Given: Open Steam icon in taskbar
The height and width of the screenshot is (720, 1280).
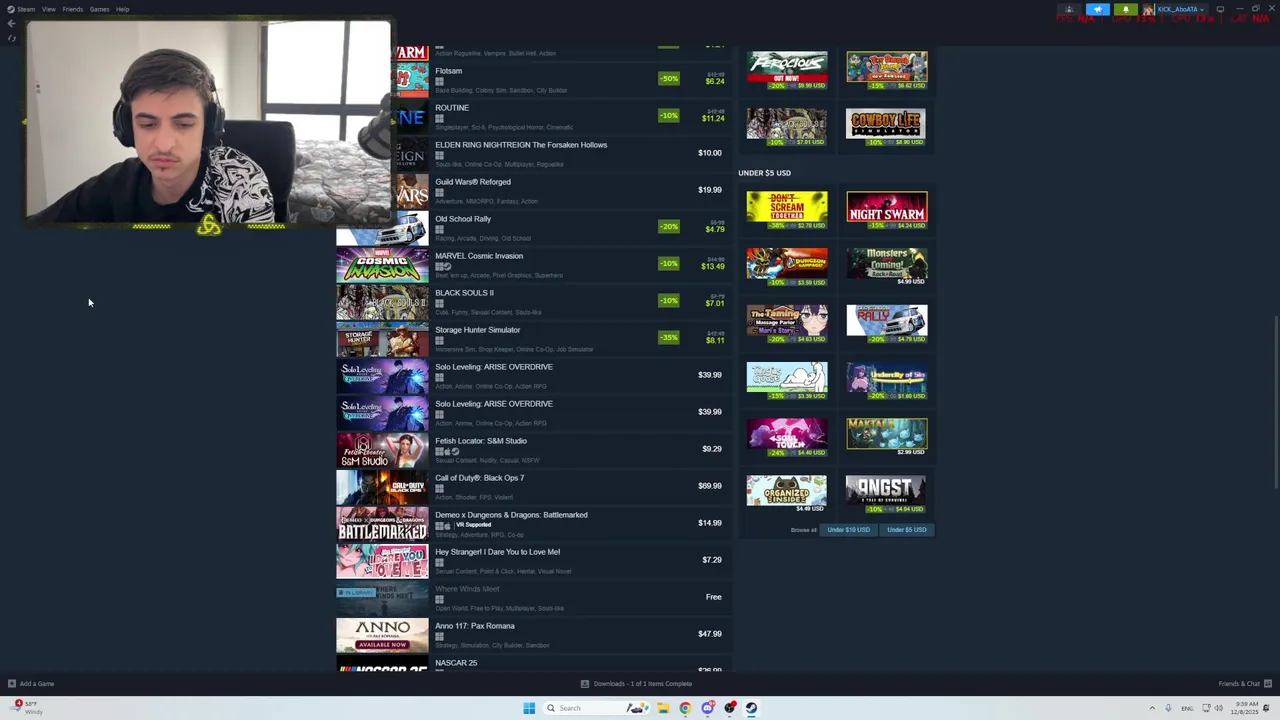Looking at the screenshot, I should [x=752, y=708].
